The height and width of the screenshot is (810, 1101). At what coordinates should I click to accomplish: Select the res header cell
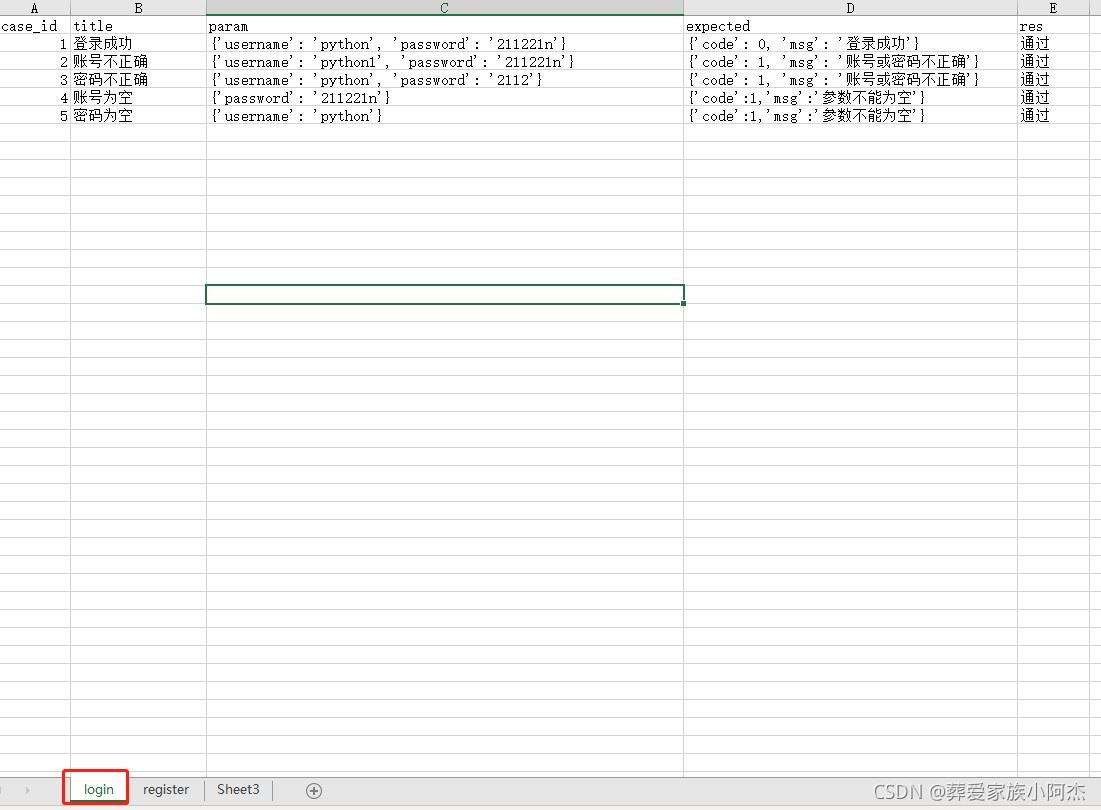click(1053, 26)
